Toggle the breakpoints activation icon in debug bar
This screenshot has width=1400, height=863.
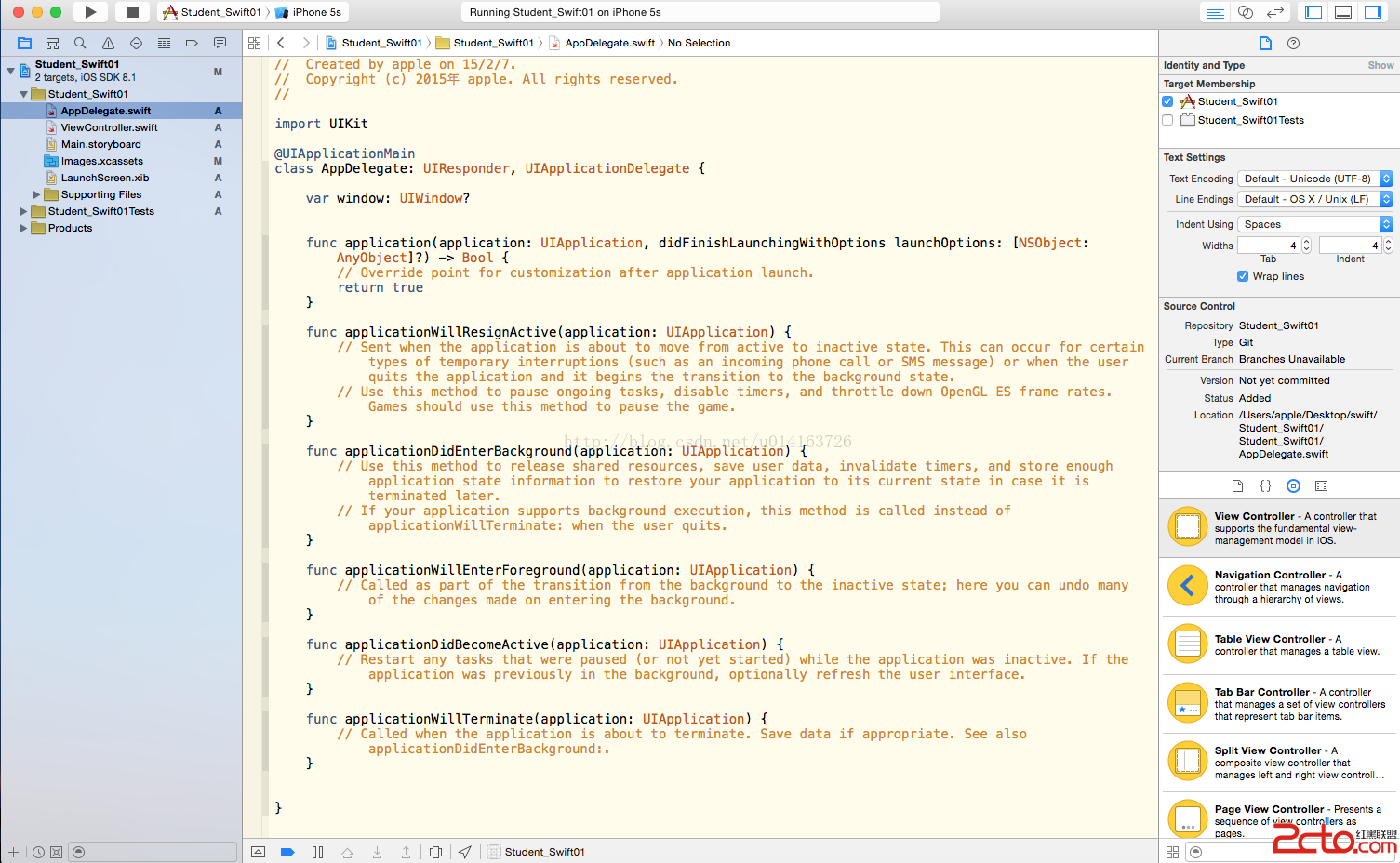tap(287, 852)
